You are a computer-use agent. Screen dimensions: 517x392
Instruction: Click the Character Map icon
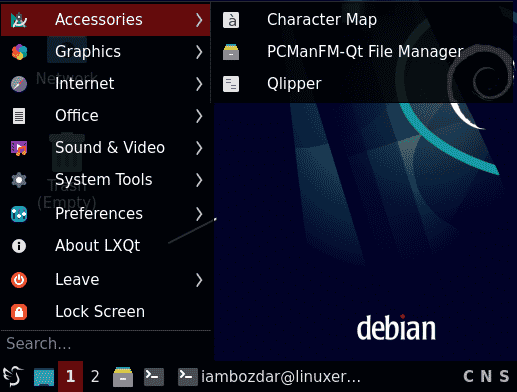[231, 20]
